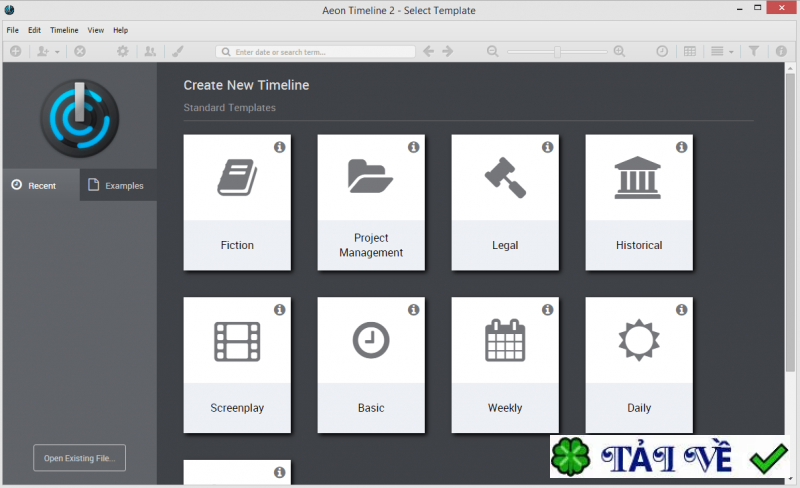The width and height of the screenshot is (800, 488).
Task: Click the Aeon Timeline logo in sidebar
Action: click(x=80, y=118)
